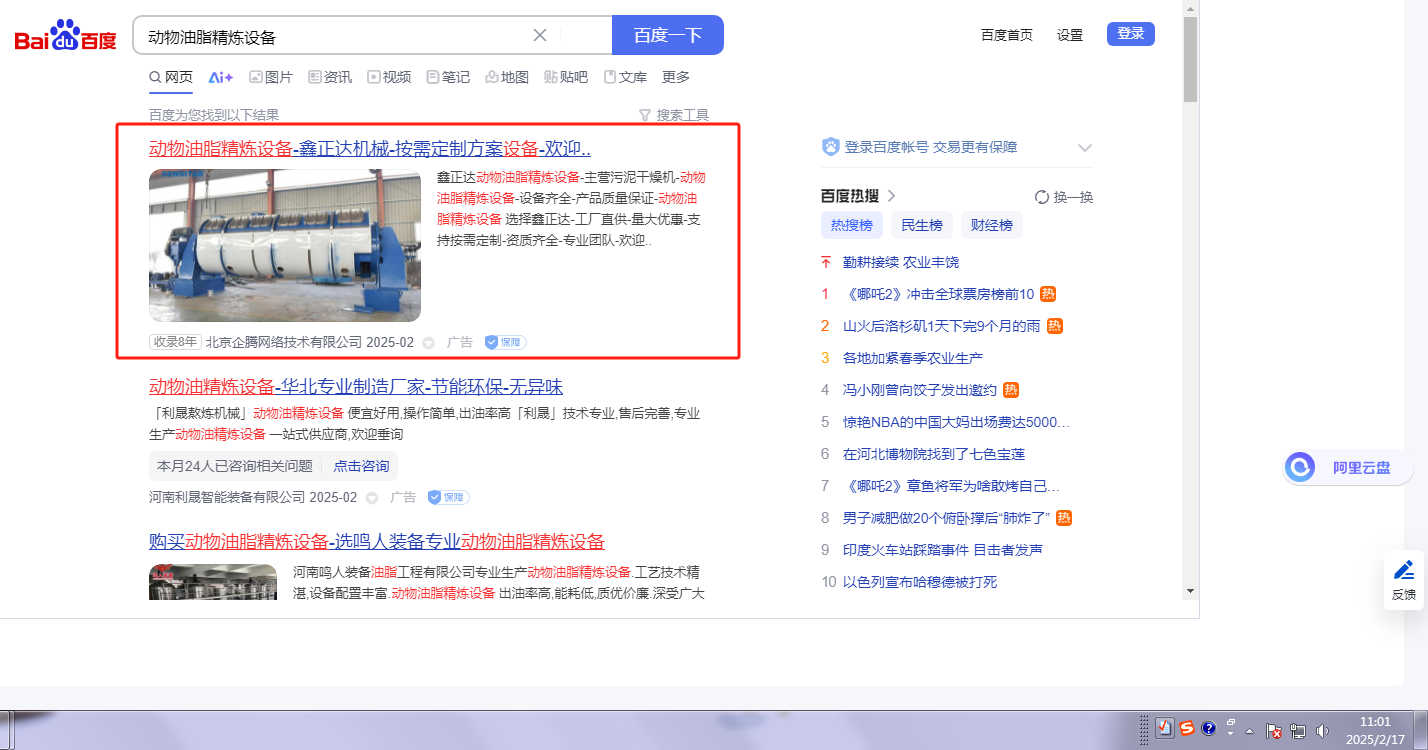This screenshot has width=1428, height=750.
Task: Switch to the 贴吧 tab
Action: pos(566,77)
